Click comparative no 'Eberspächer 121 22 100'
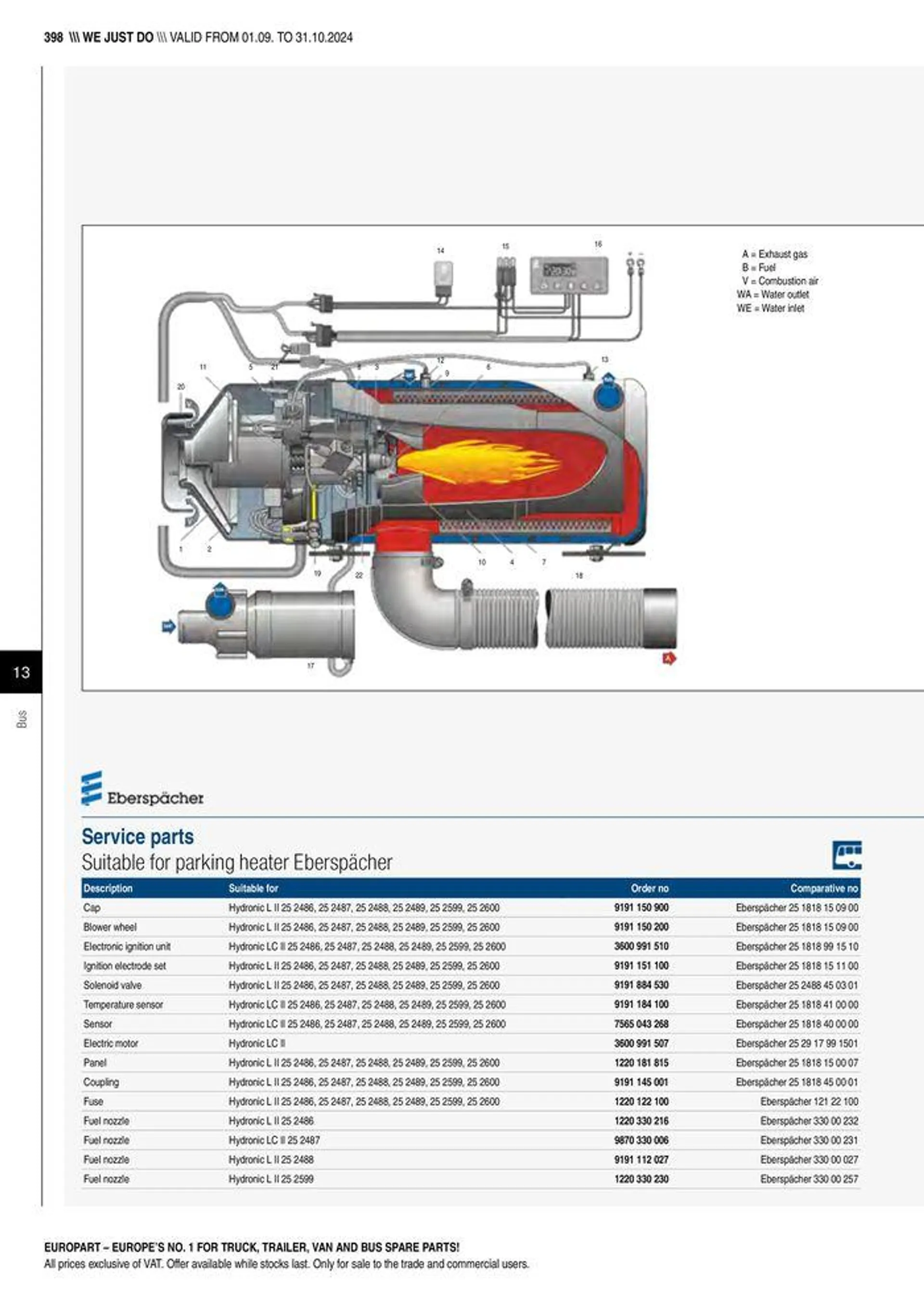This screenshot has width=924, height=1307. pos(809,1101)
